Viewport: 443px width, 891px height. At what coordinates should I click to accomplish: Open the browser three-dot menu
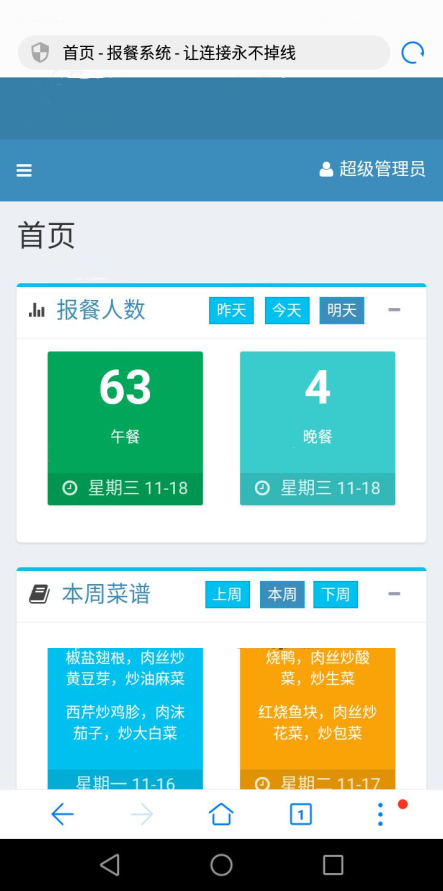[380, 815]
